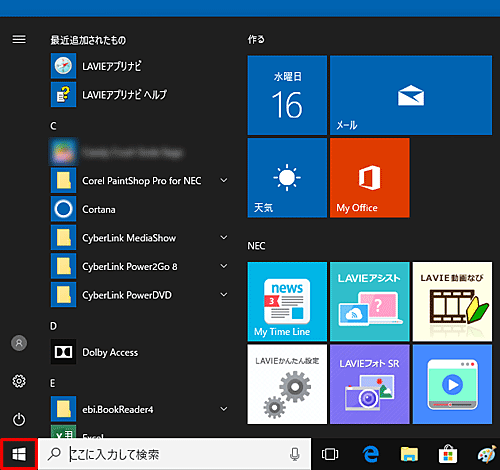Click the Task View taskbar icon

330,454
